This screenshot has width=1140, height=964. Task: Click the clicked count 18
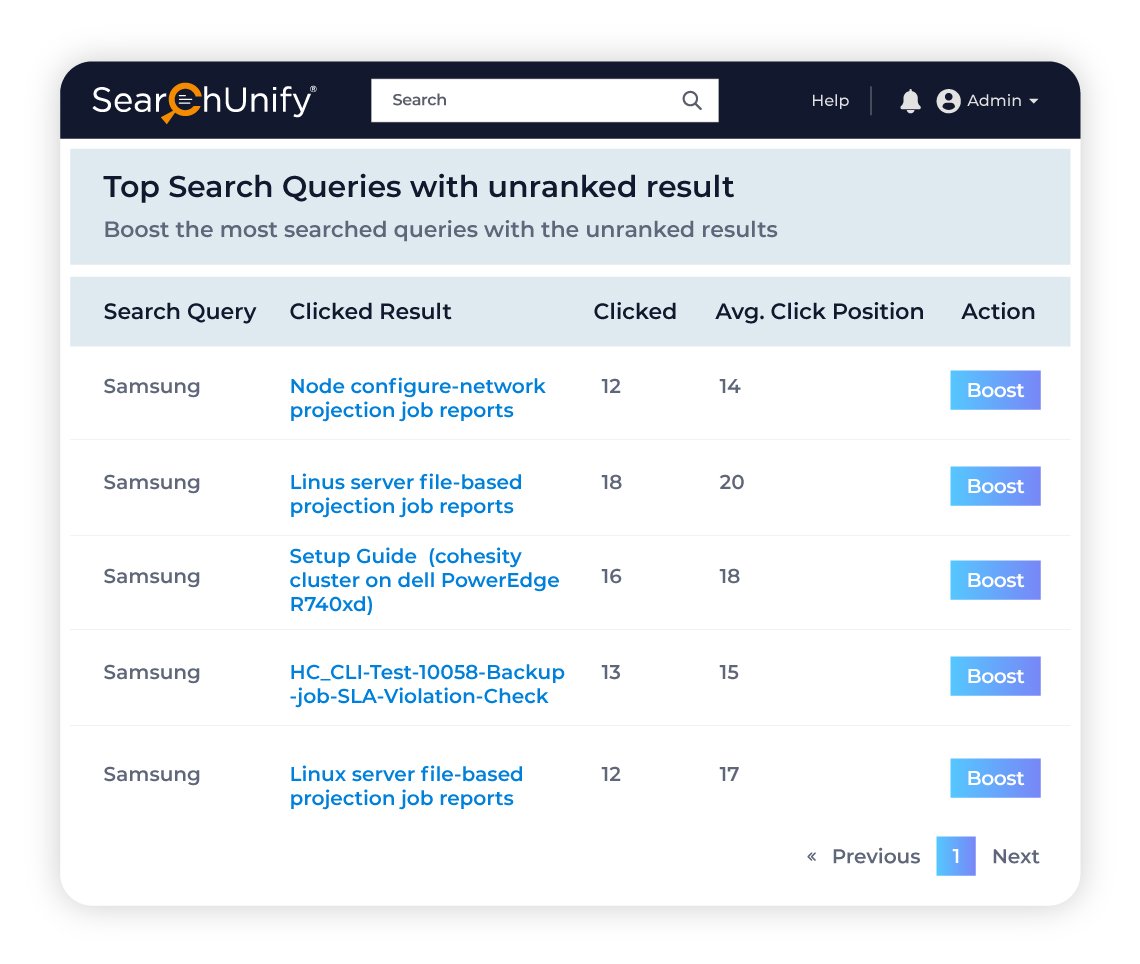611,482
